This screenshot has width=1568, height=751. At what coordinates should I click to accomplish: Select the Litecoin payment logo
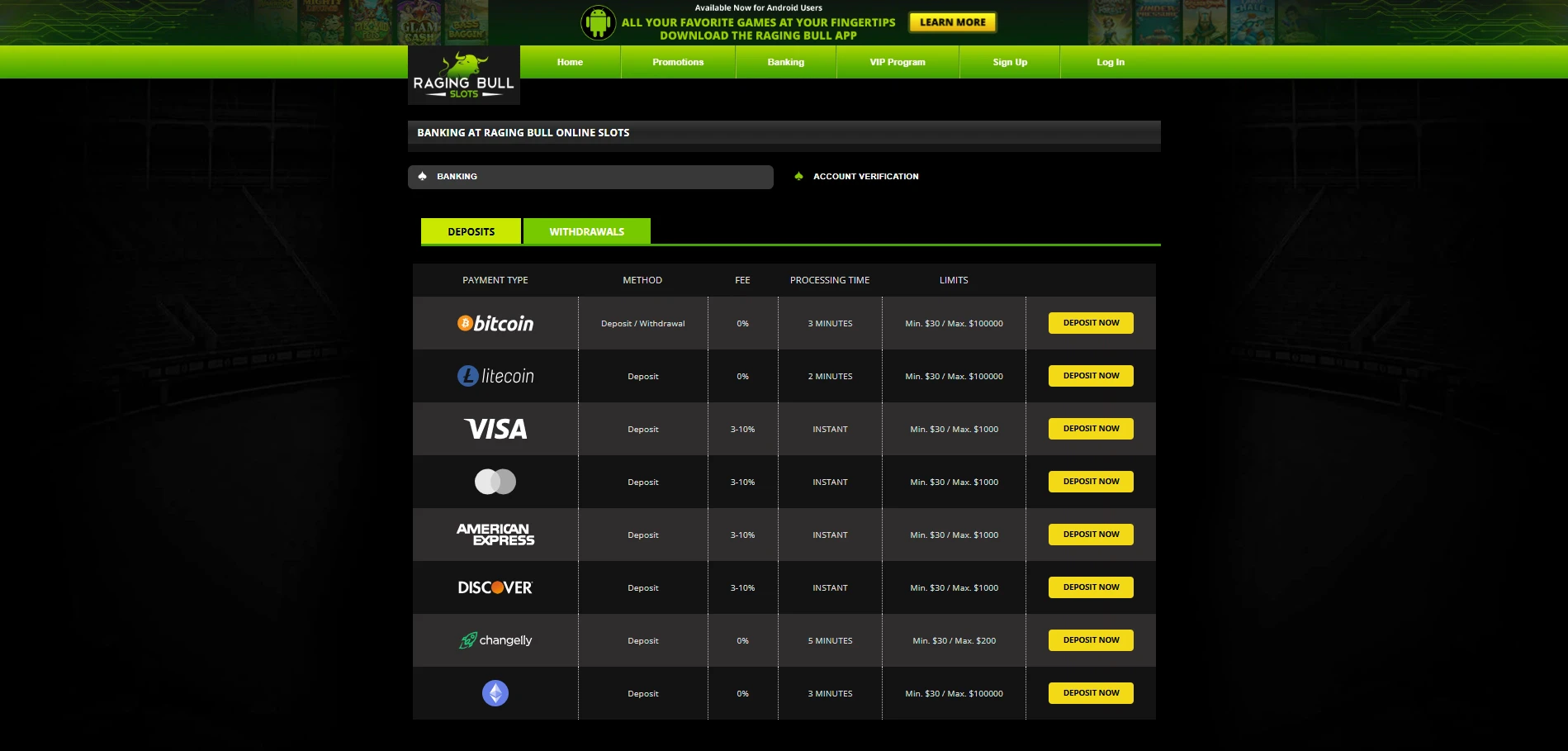click(495, 376)
